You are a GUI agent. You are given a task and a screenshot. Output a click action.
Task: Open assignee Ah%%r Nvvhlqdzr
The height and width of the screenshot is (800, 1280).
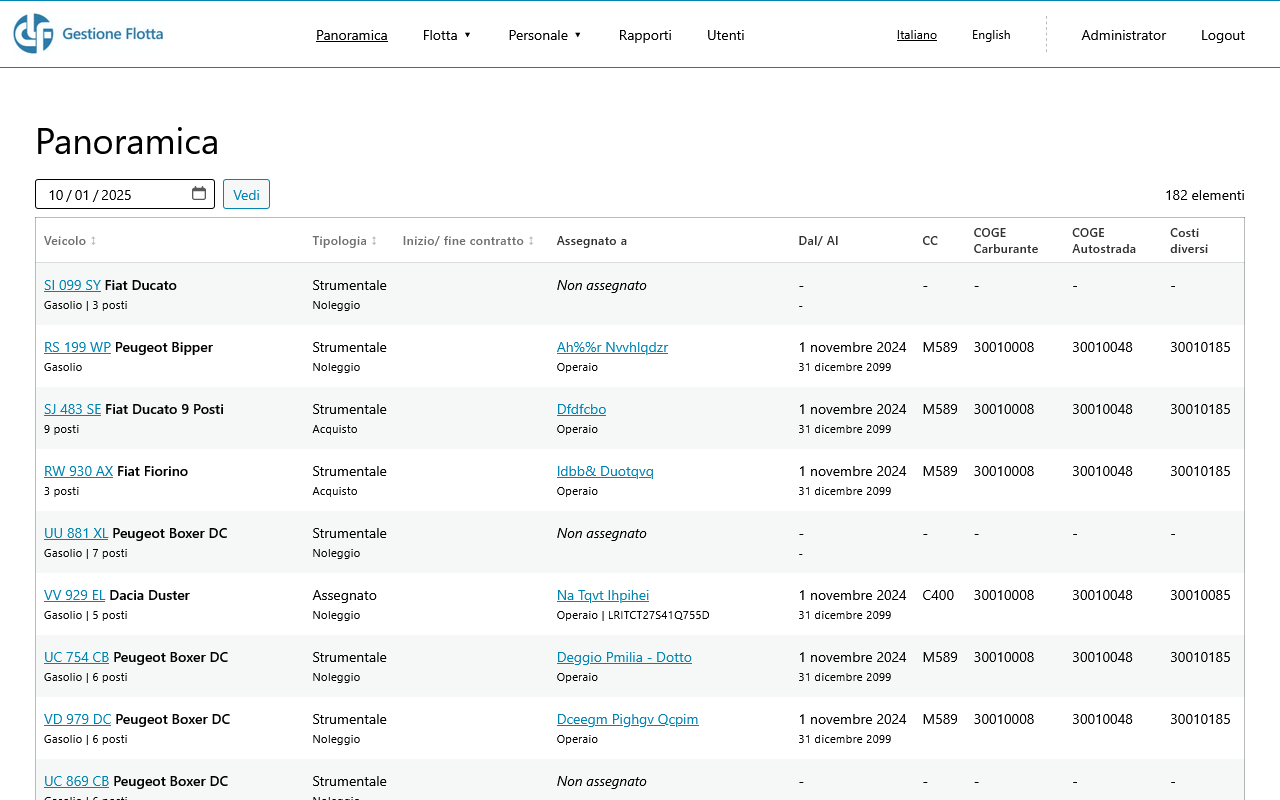[612, 347]
